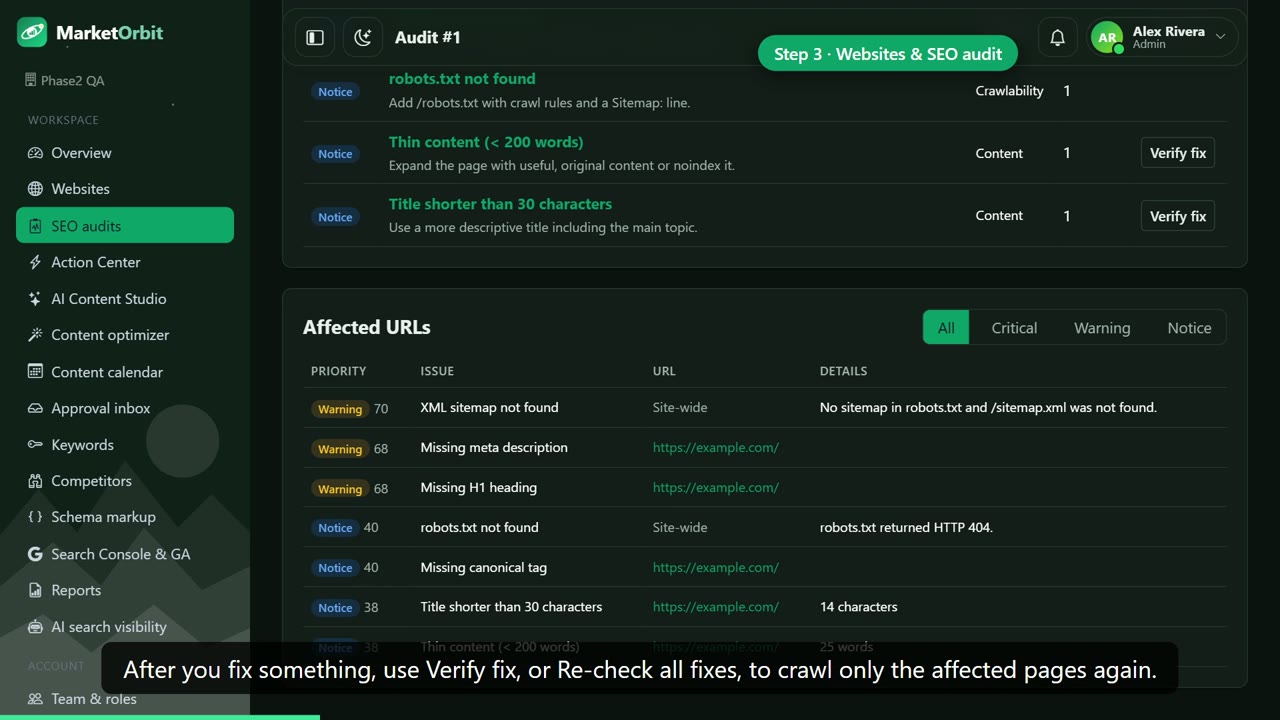
Task: Click the Step 3 Websites & SEO audit badge
Action: point(888,54)
